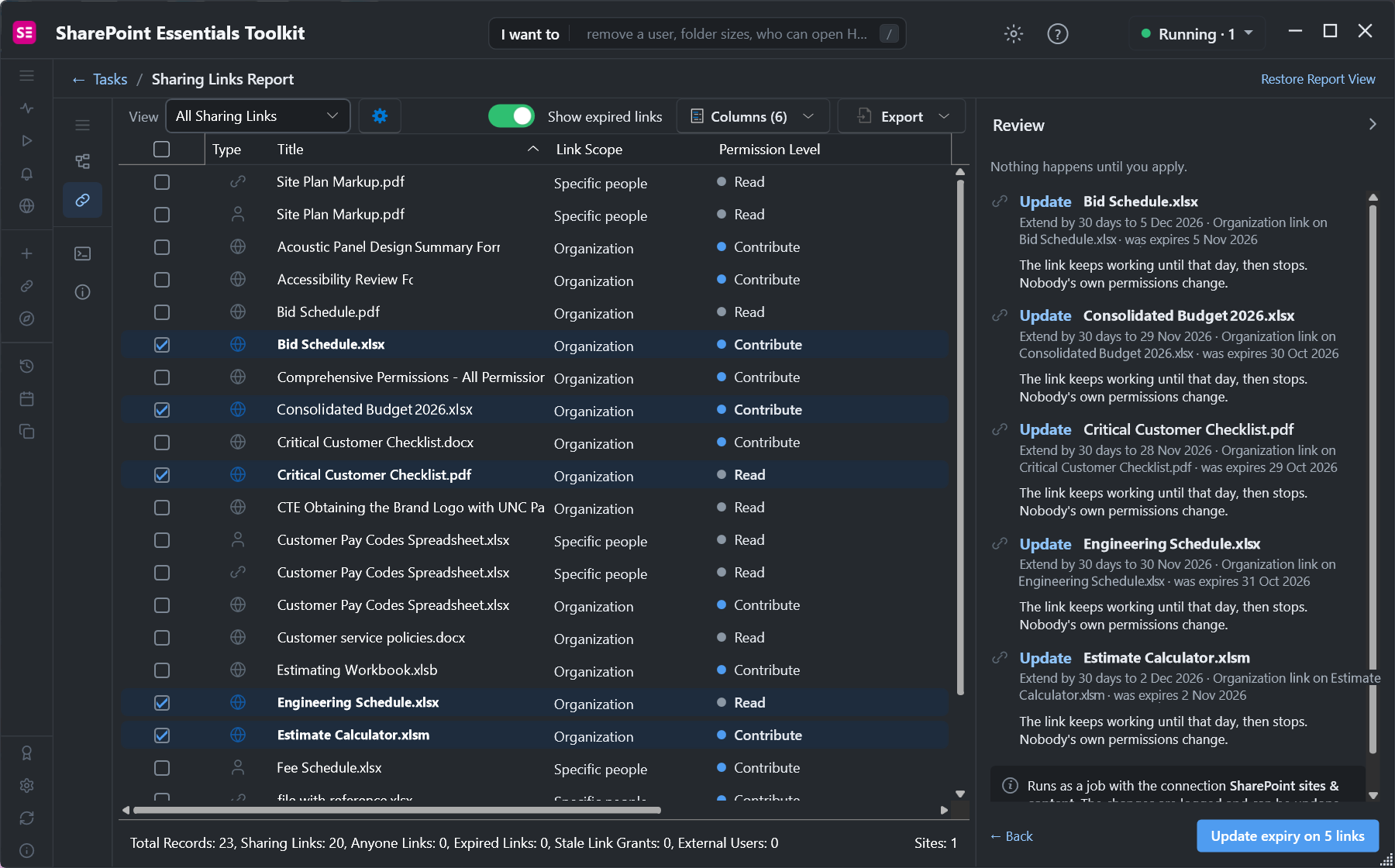Open the globe sites icon in far-left sidebar
Screen dimensions: 1395x868
pyautogui.click(x=27, y=206)
